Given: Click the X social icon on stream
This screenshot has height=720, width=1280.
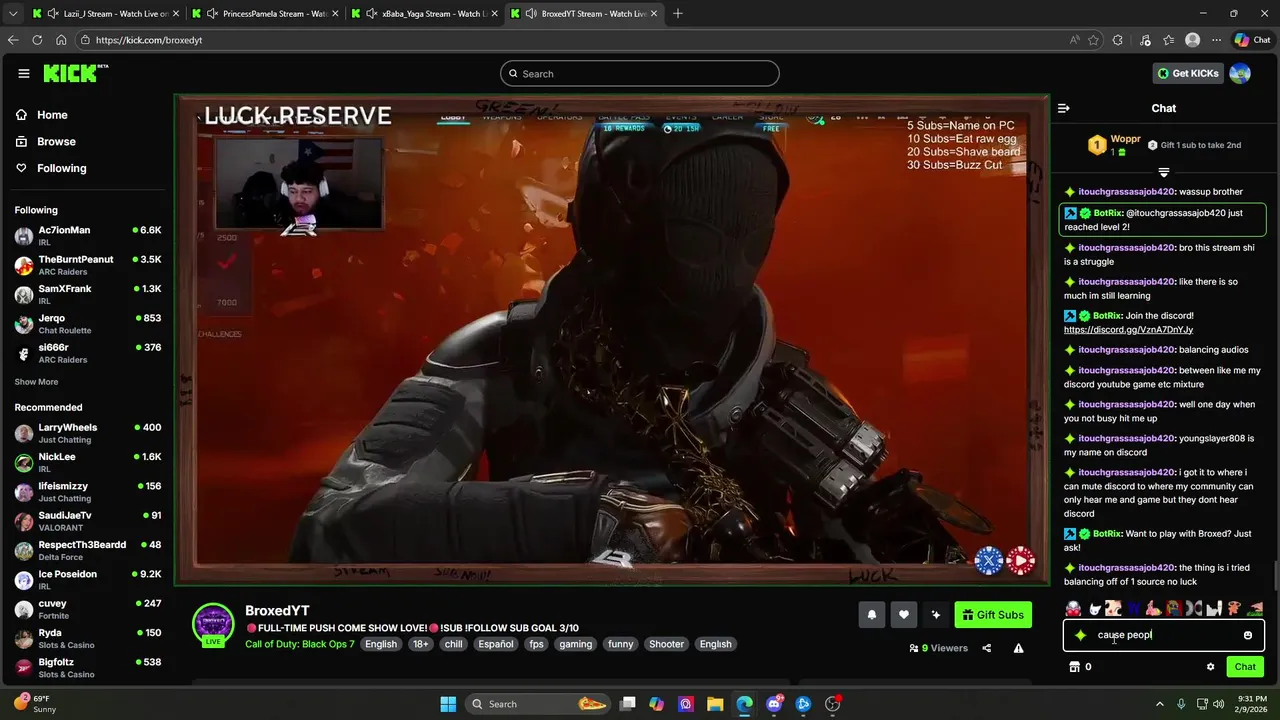Looking at the screenshot, I should (988, 561).
